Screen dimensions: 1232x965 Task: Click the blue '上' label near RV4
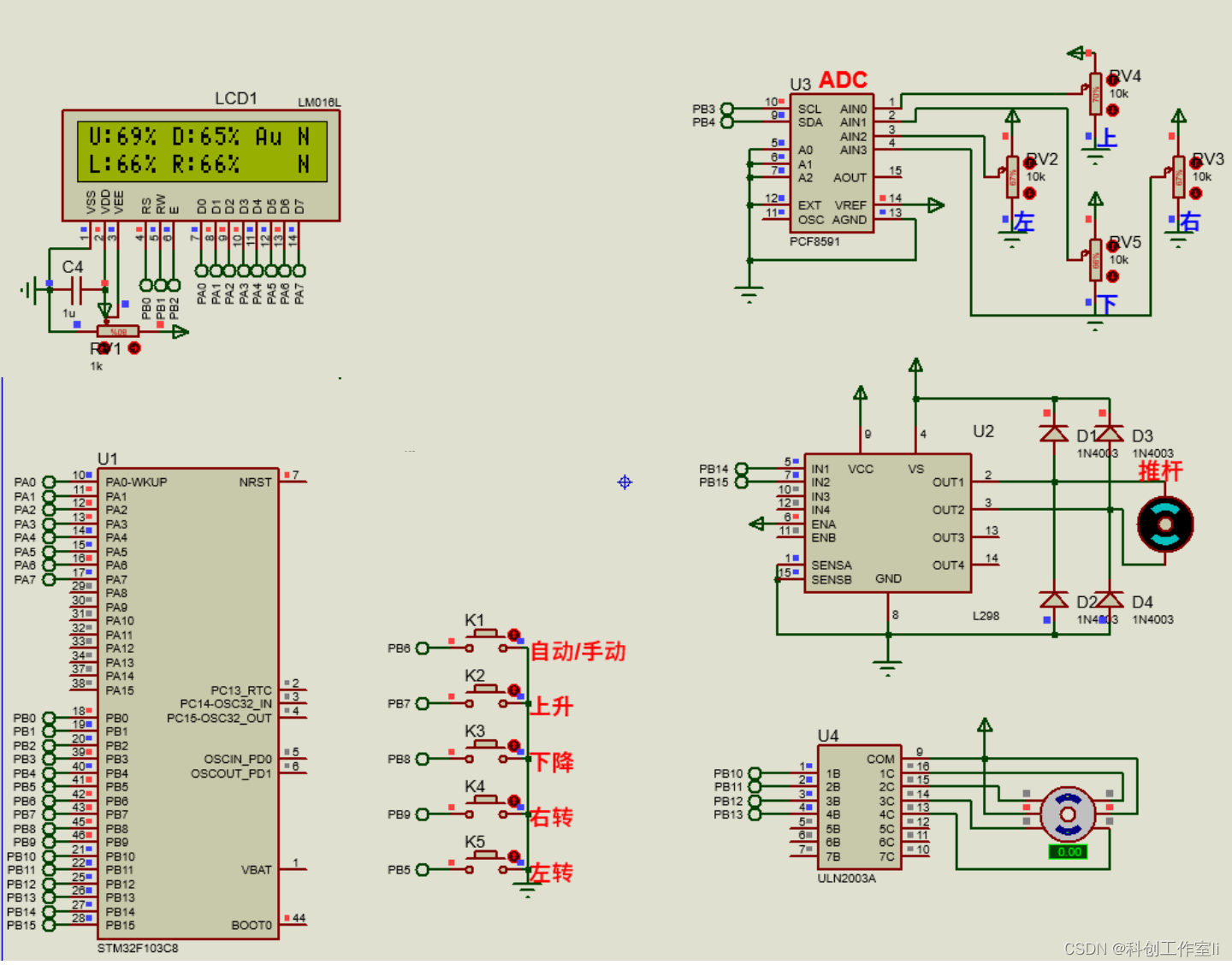[1108, 138]
